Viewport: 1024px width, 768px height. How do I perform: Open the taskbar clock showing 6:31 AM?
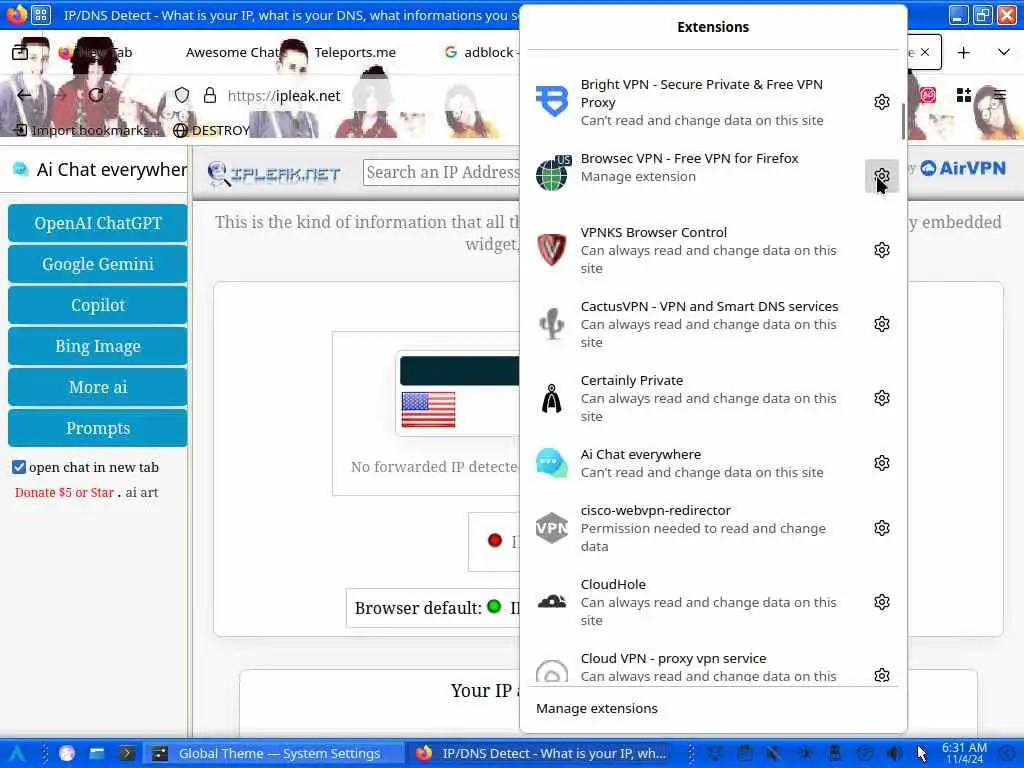click(964, 754)
